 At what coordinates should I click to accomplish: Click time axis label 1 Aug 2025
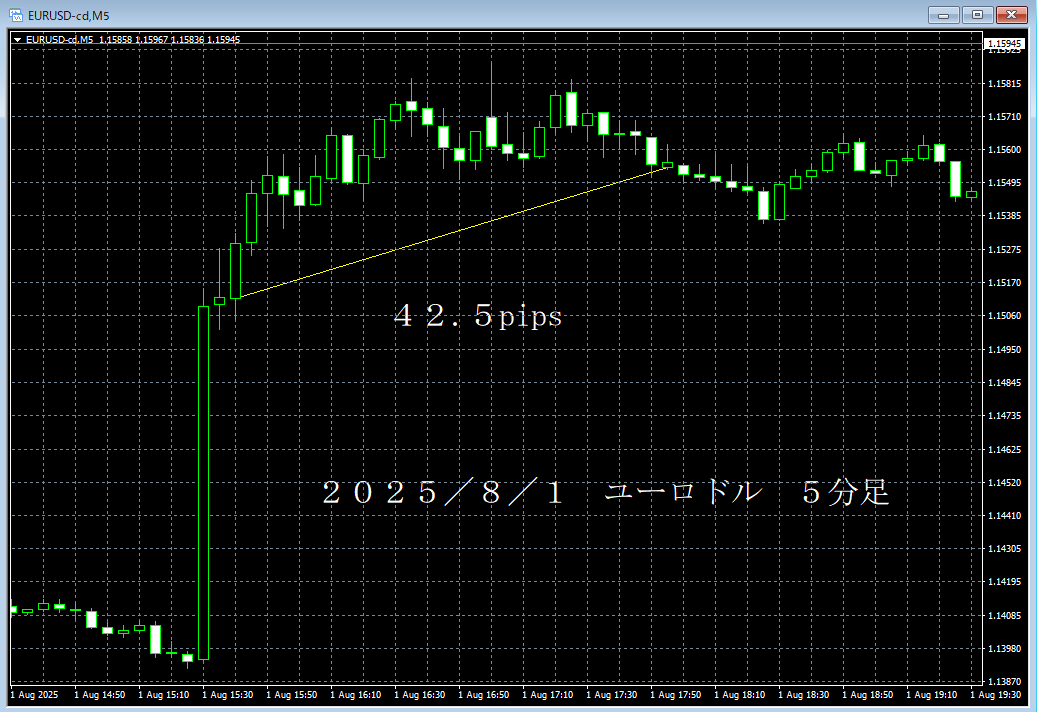pos(34,695)
